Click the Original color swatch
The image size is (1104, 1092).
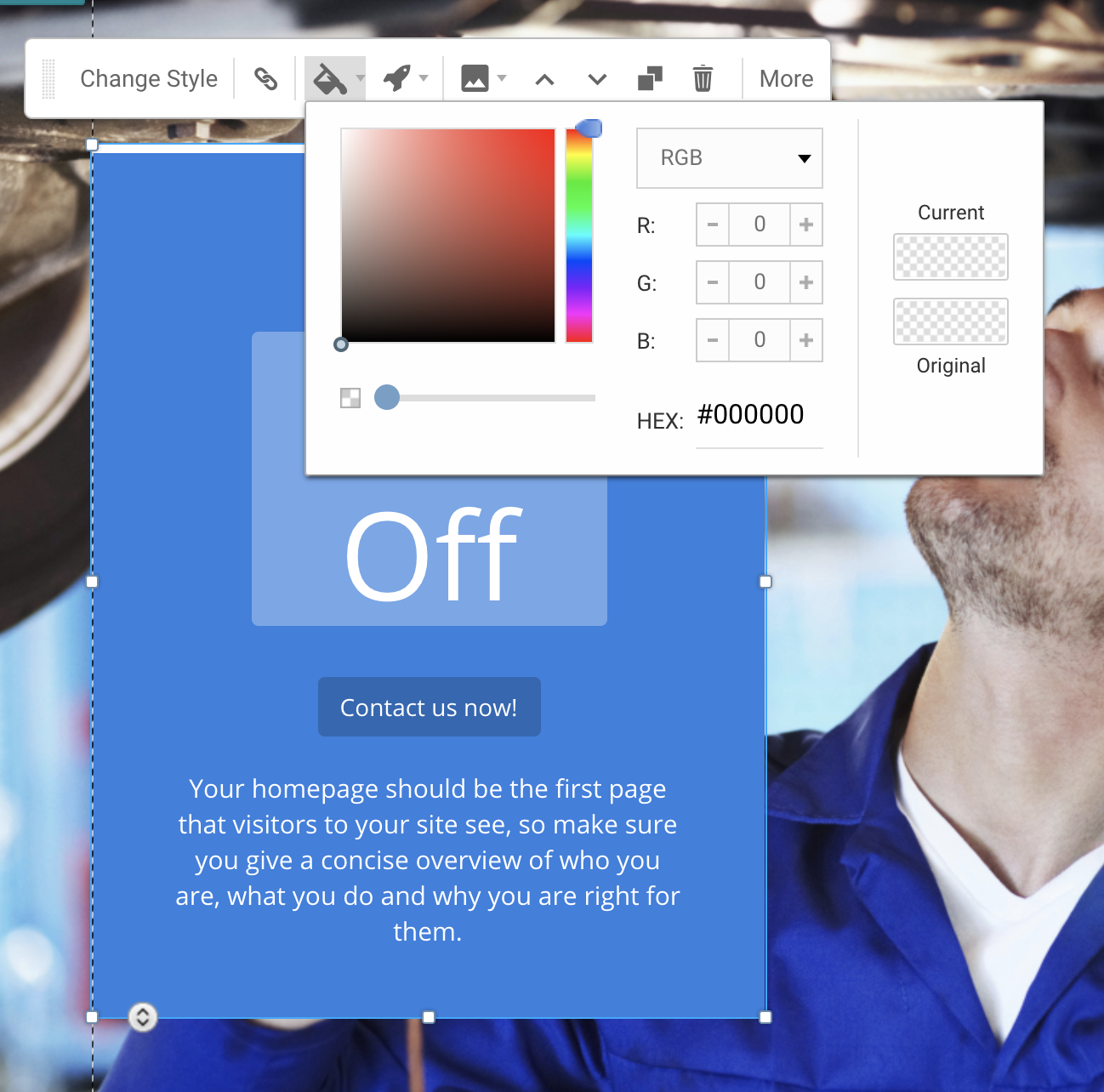coord(950,321)
